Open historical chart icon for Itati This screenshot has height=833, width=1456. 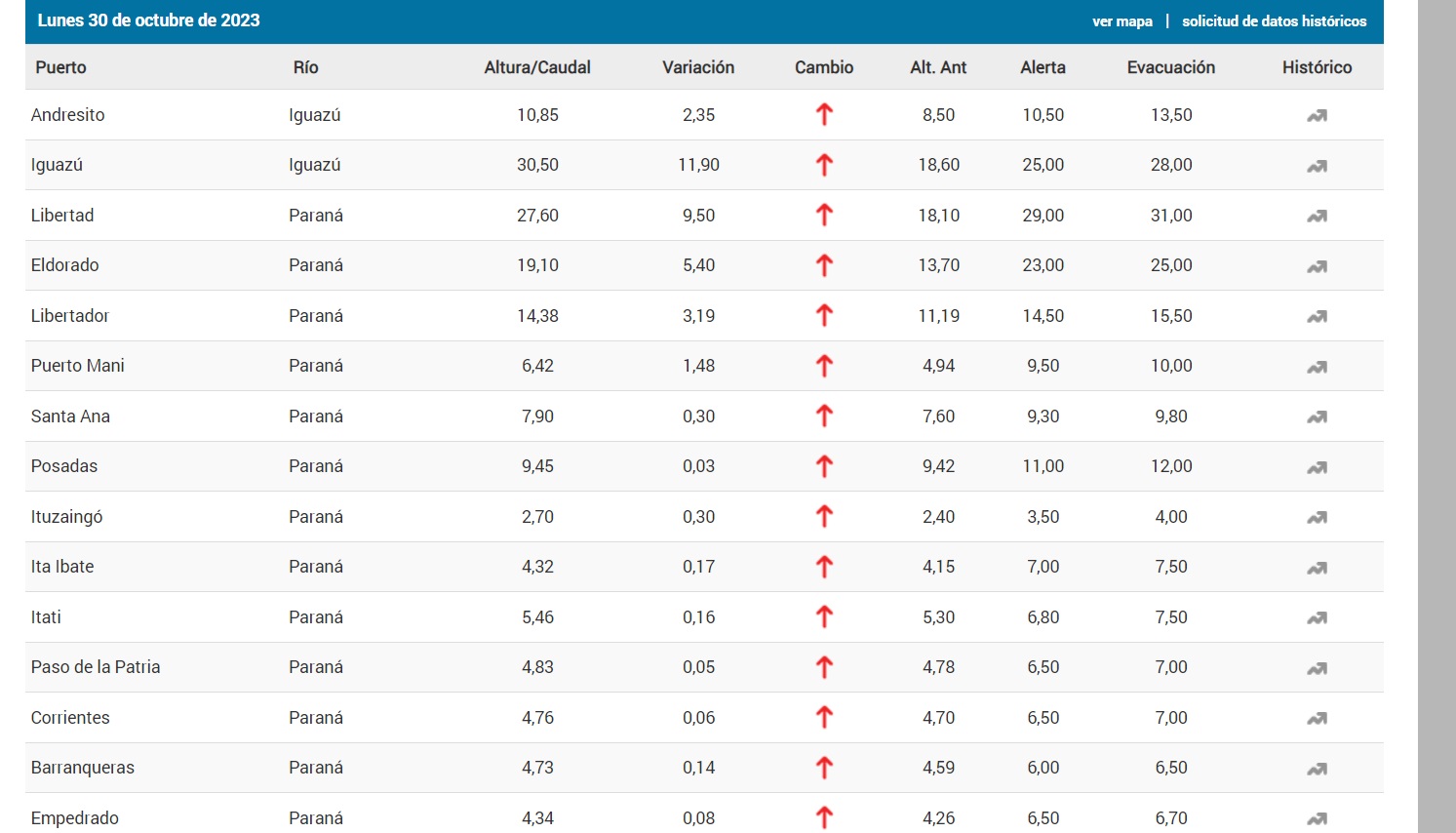(x=1317, y=617)
